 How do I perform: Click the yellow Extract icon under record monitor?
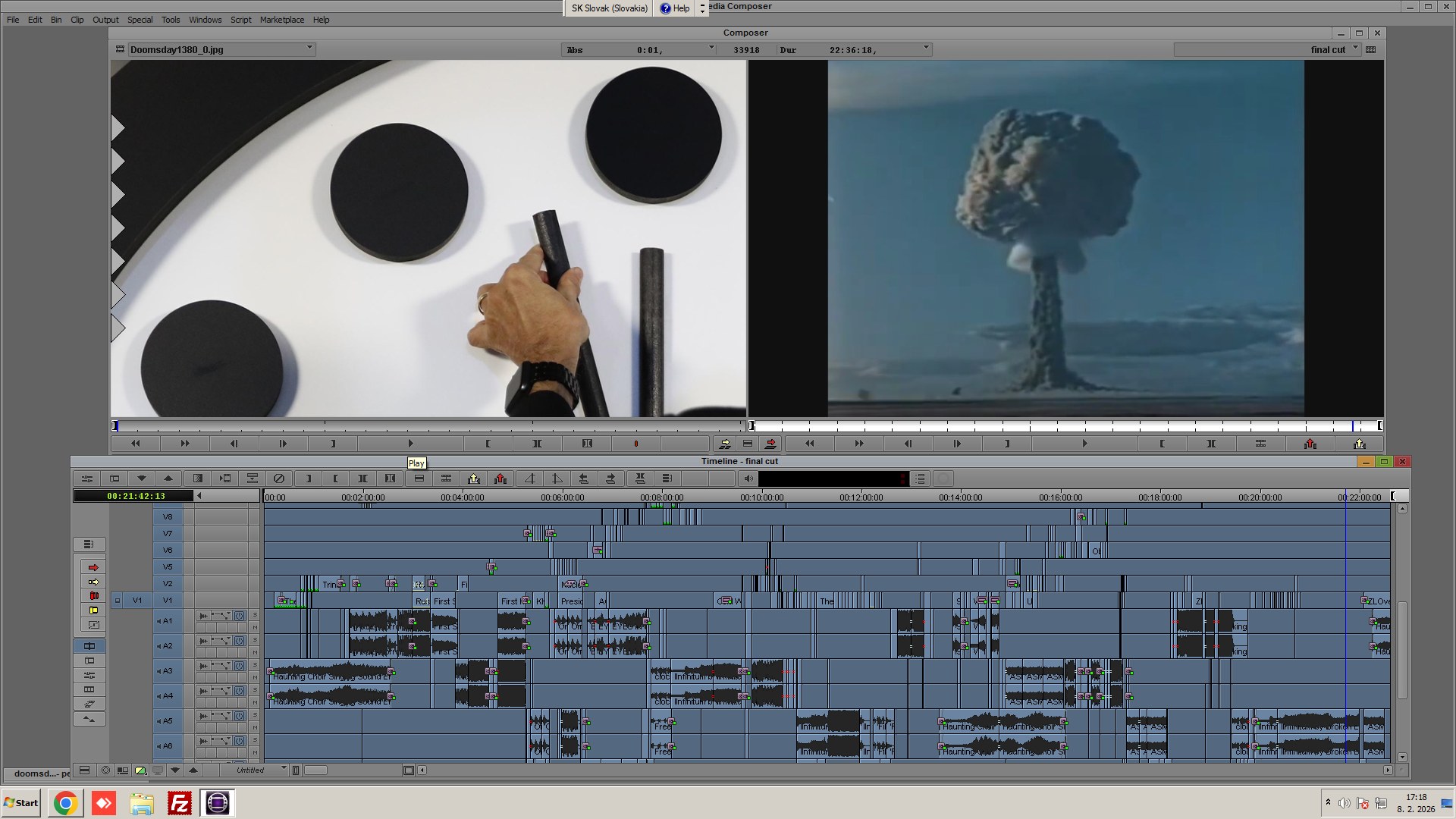pyautogui.click(x=1359, y=444)
